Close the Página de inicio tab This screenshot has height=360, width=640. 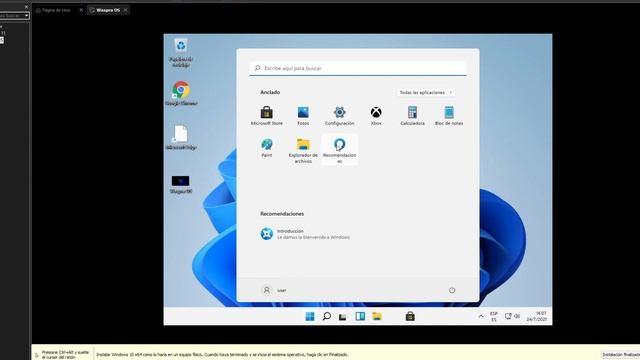point(81,10)
